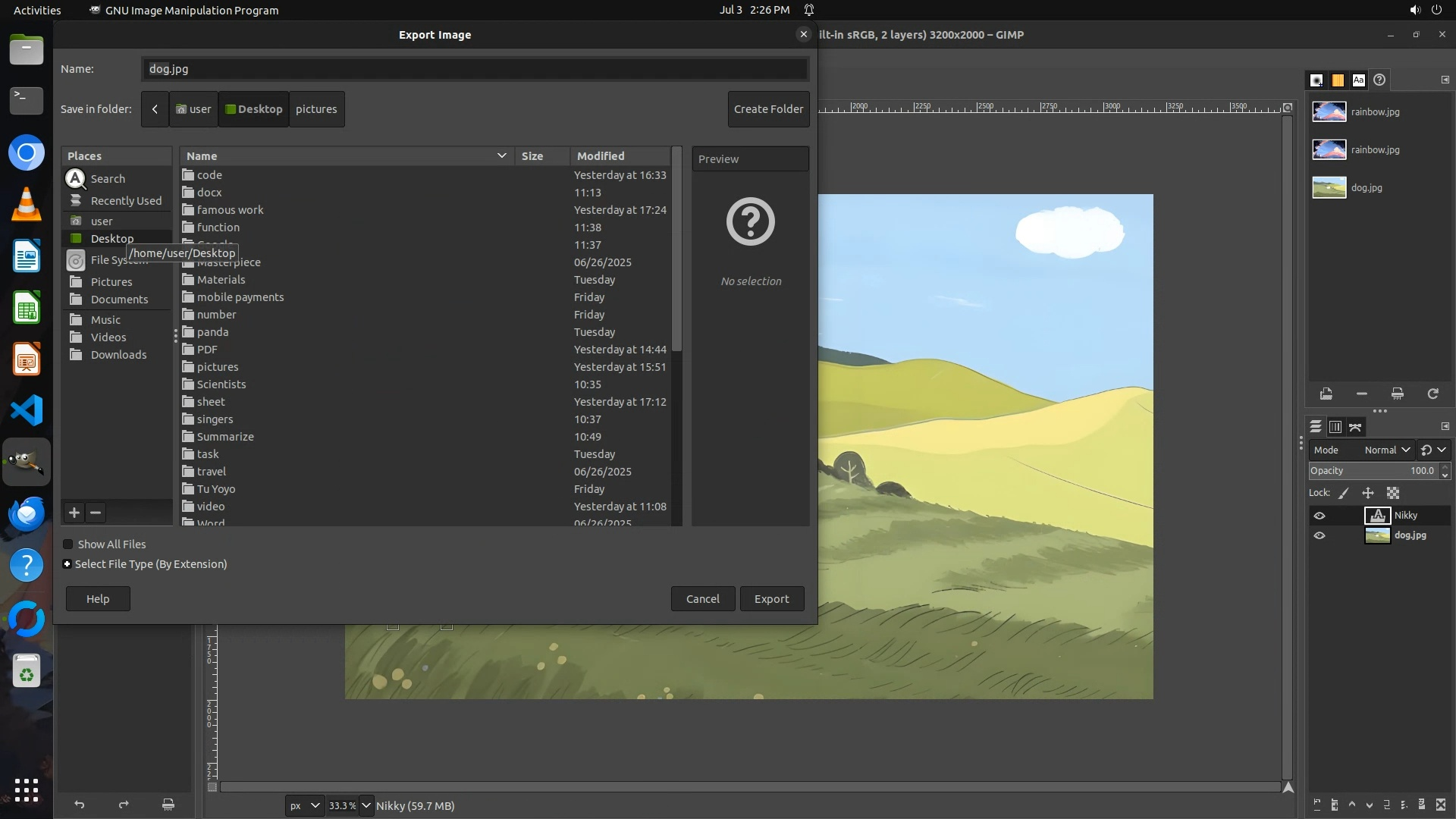Click the lock position and size icon
The image size is (1456, 819).
click(x=1368, y=493)
